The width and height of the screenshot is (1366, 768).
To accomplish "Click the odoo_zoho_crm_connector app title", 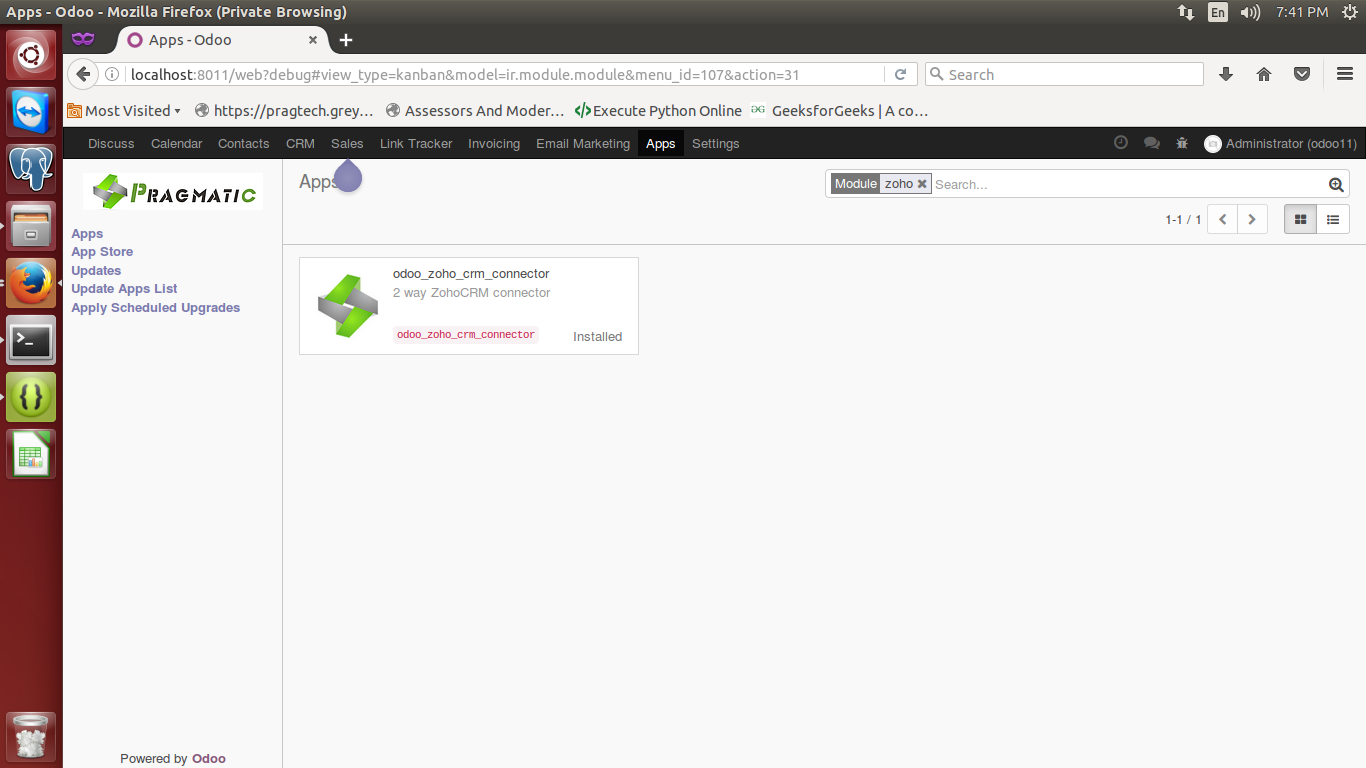I will coord(471,273).
